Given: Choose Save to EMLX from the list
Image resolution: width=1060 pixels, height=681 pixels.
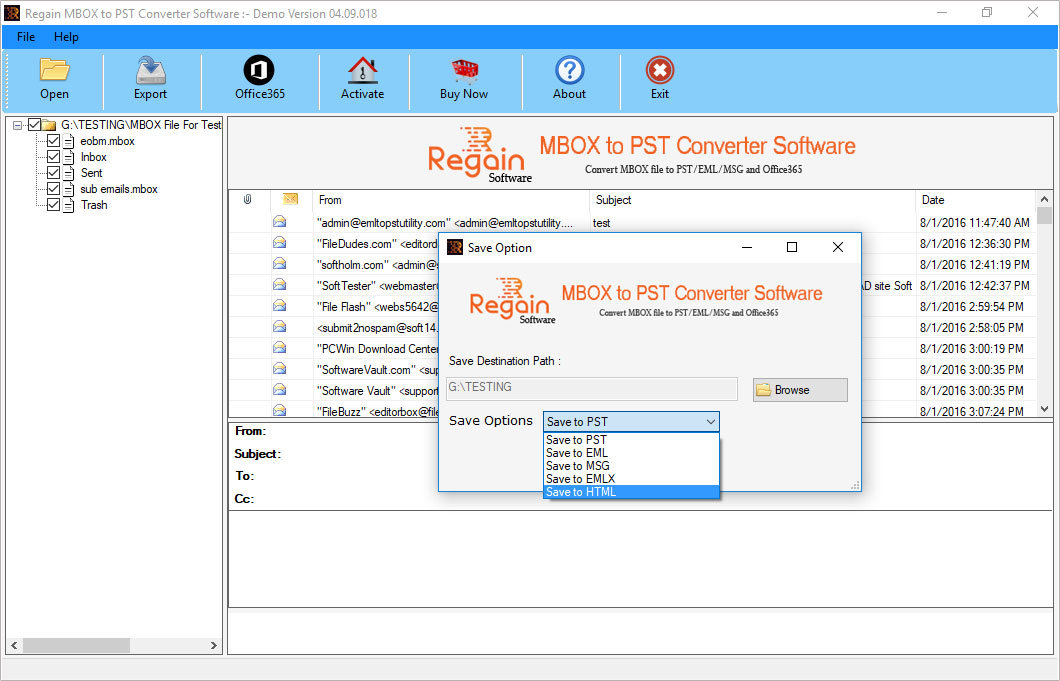Looking at the screenshot, I should (631, 479).
